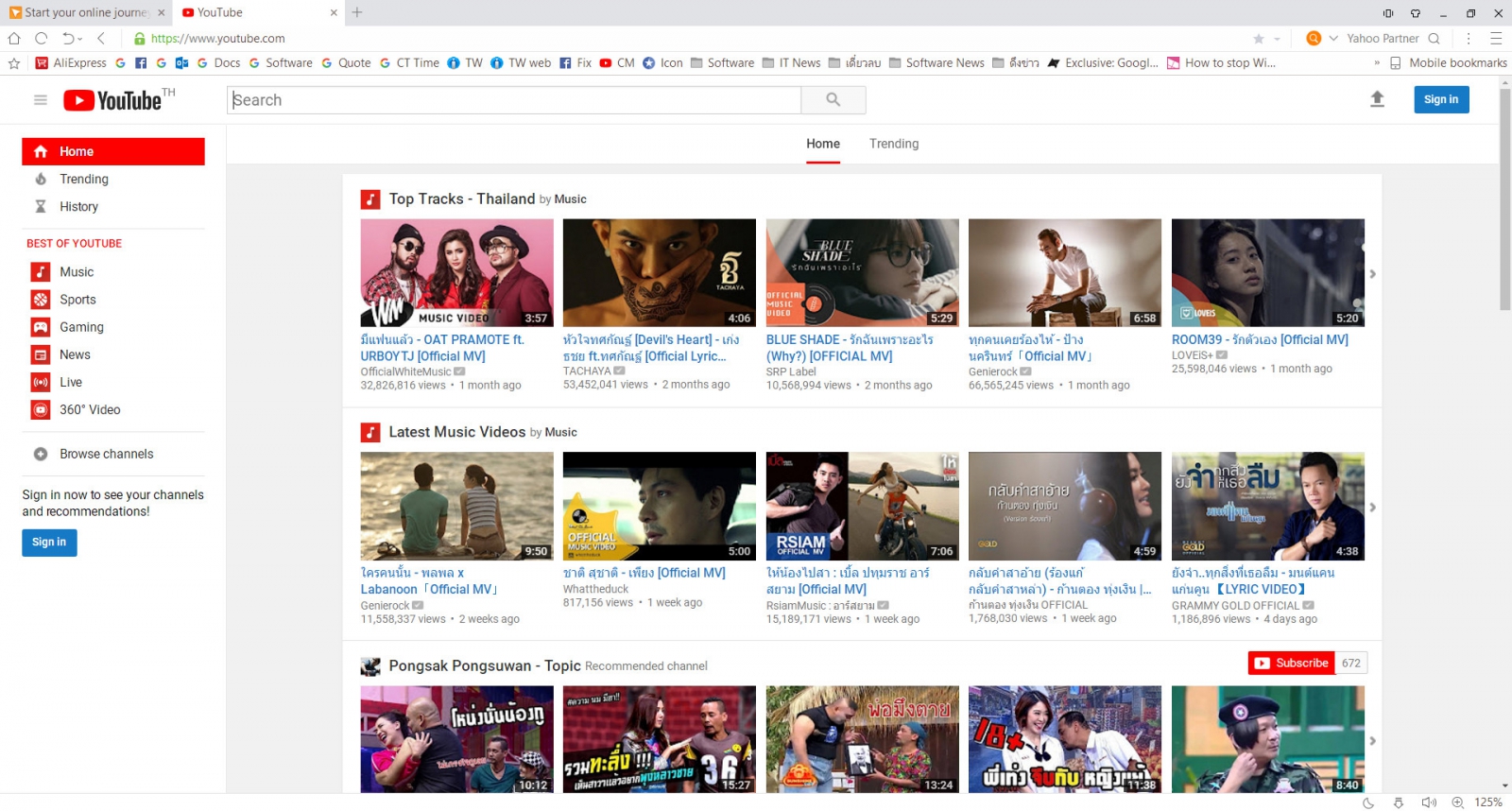Mute page sound with speaker icon
Screen dimensions: 1512x811
click(x=1429, y=802)
